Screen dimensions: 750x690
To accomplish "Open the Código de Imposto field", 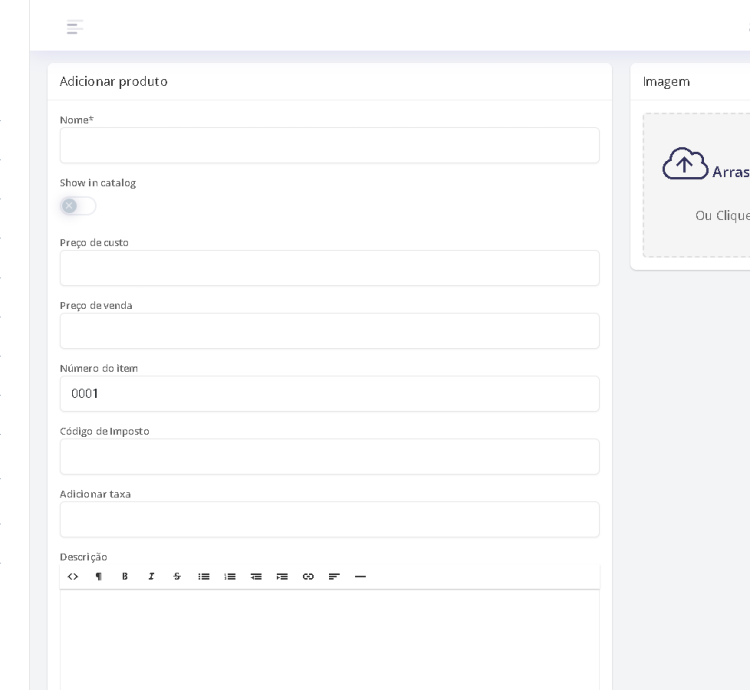I will 329,457.
